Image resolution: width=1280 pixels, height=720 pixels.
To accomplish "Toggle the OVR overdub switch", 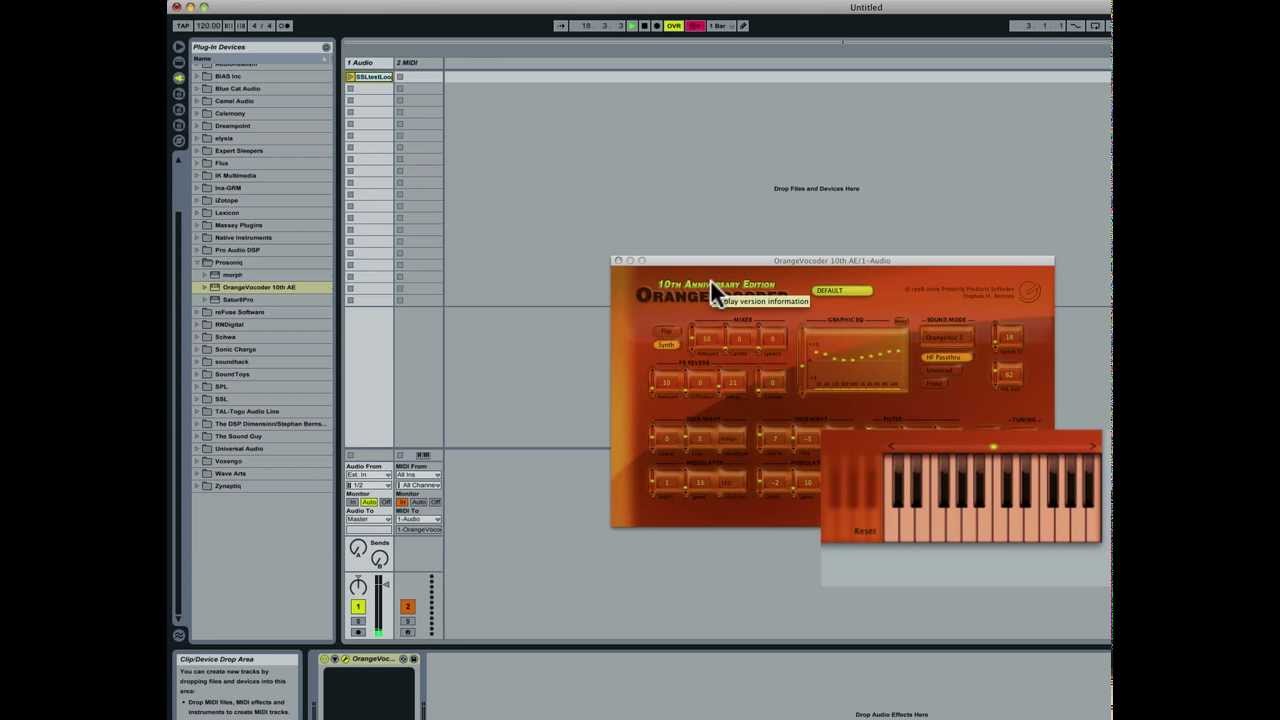I will click(674, 25).
